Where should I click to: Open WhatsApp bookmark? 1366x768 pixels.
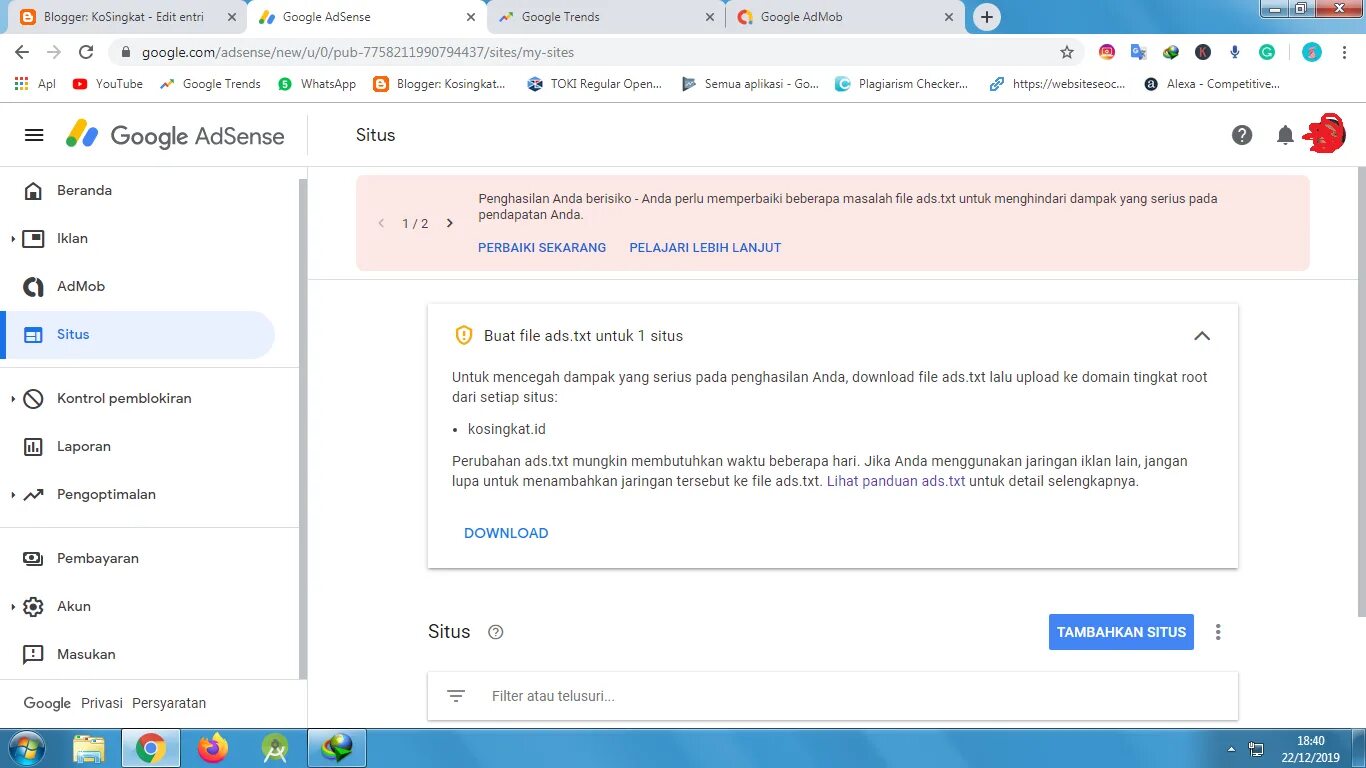(317, 84)
